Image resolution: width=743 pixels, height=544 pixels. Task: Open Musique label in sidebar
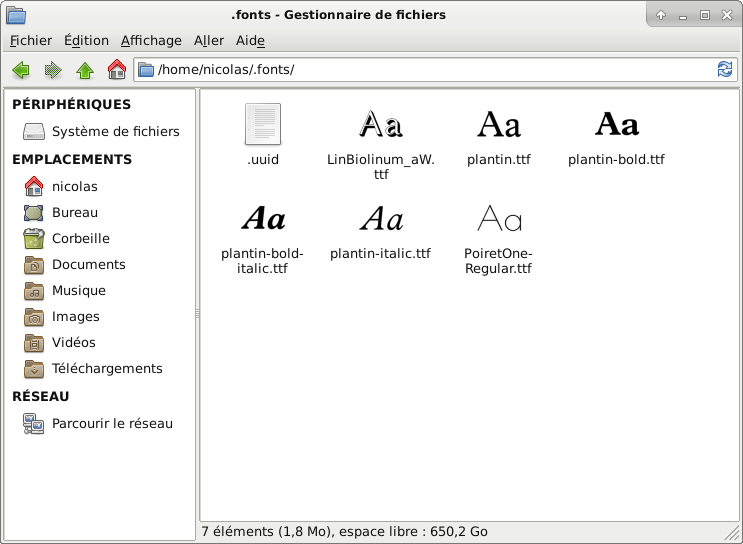click(x=79, y=290)
